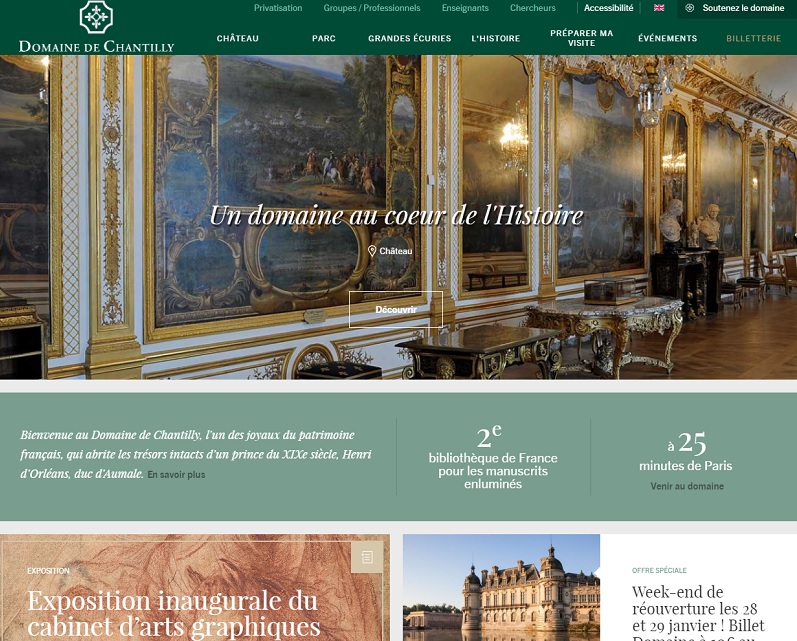The width and height of the screenshot is (797, 641).
Task: Switch language with the UK flag icon
Action: click(659, 8)
